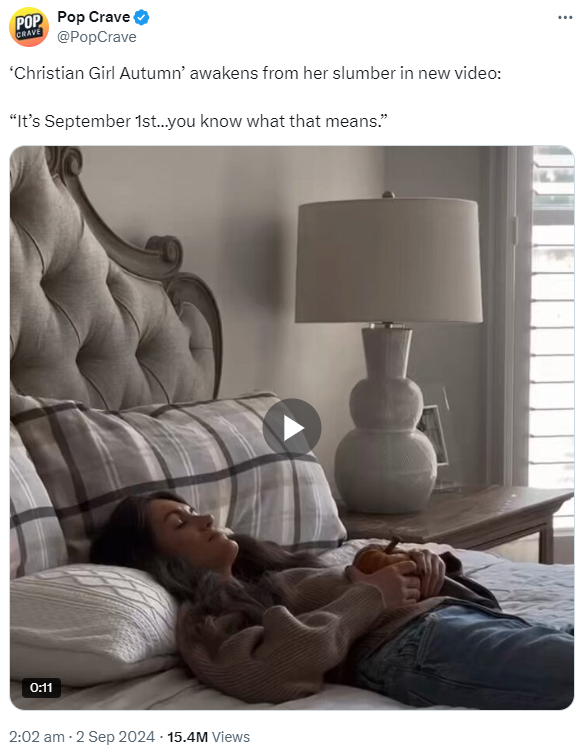Open the three-dot more options menu
The height and width of the screenshot is (755, 583).
[565, 17]
